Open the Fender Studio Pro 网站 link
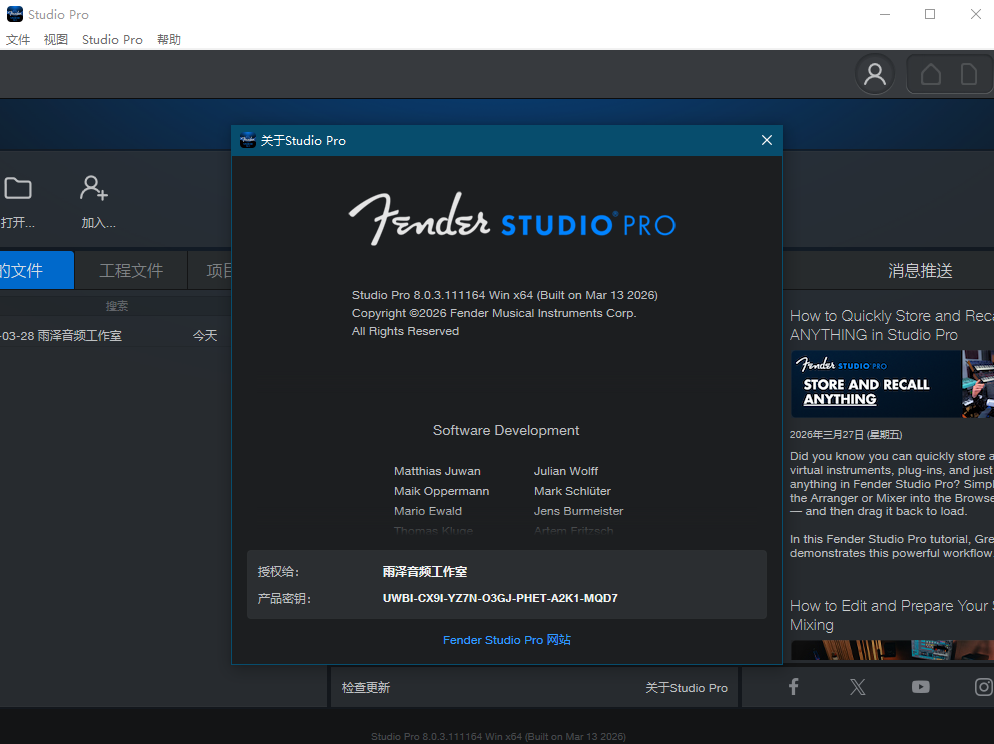 506,640
